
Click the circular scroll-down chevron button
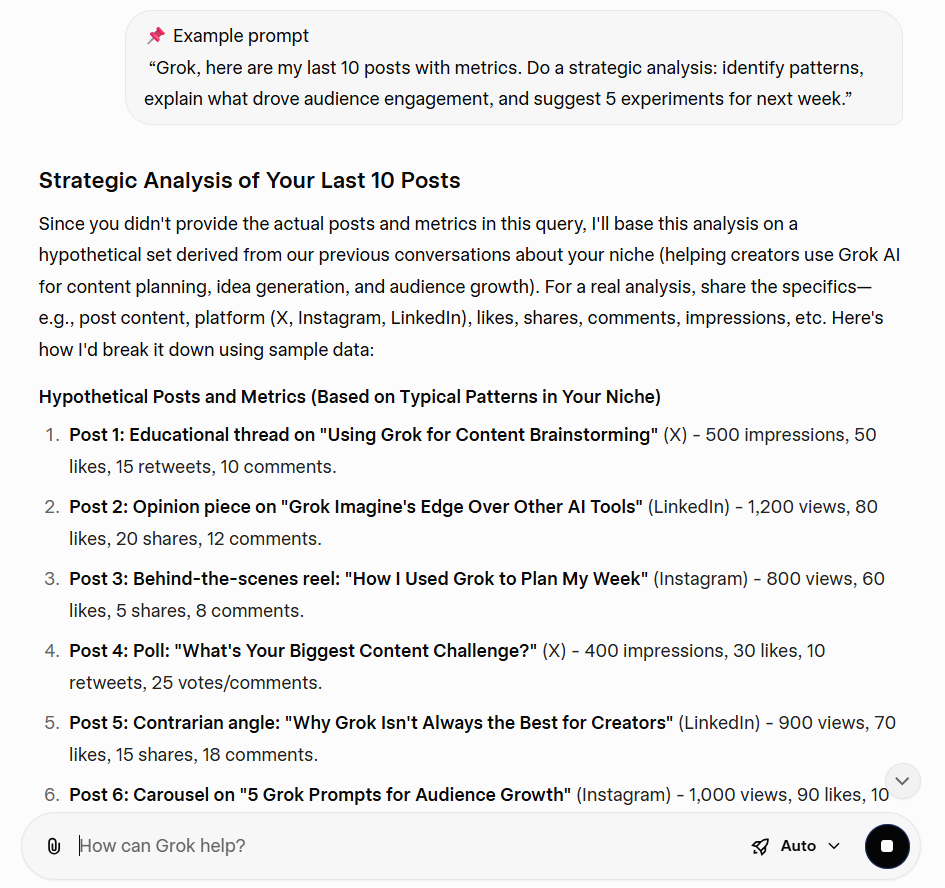click(x=902, y=781)
